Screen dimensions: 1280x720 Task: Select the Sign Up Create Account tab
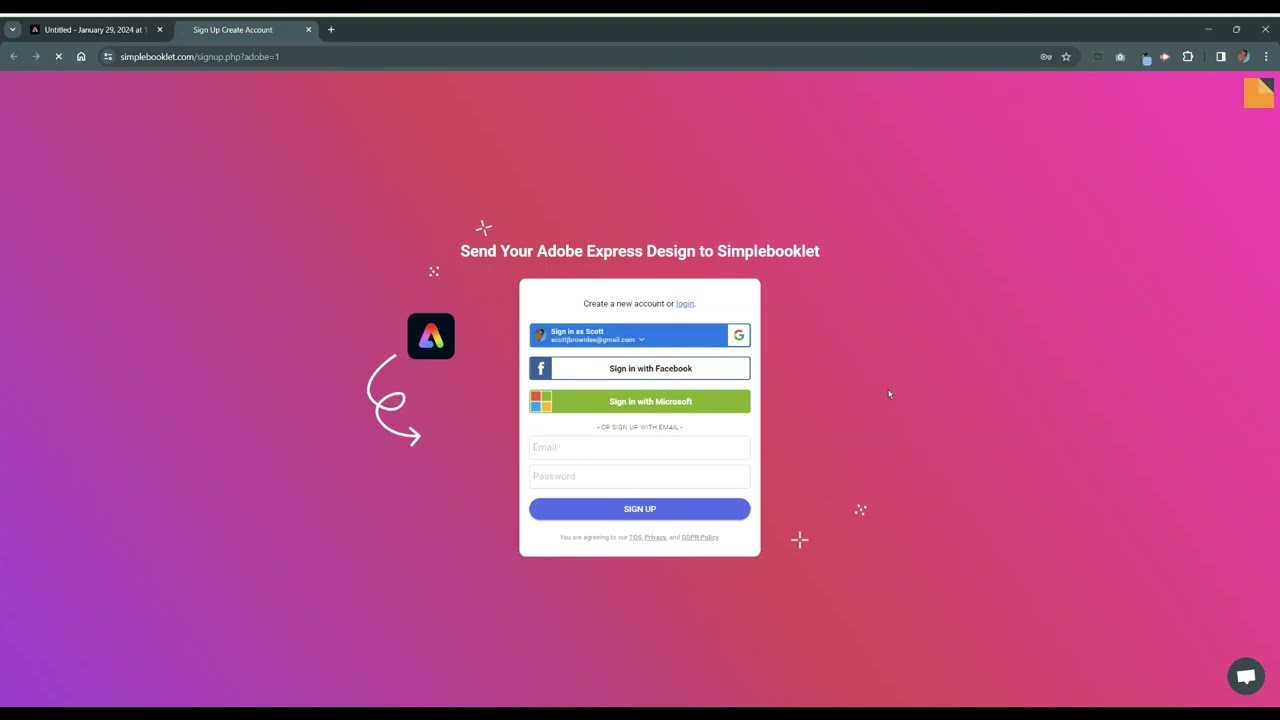pyautogui.click(x=246, y=30)
